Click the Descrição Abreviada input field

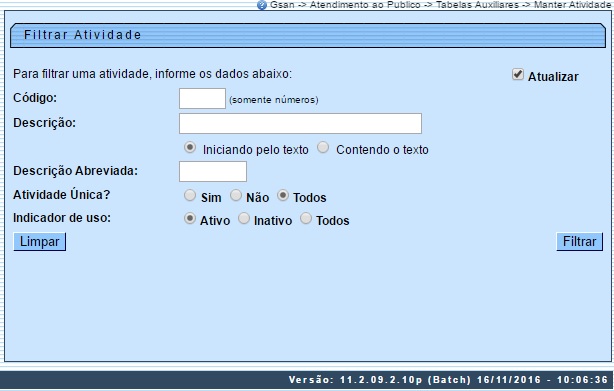(x=213, y=171)
